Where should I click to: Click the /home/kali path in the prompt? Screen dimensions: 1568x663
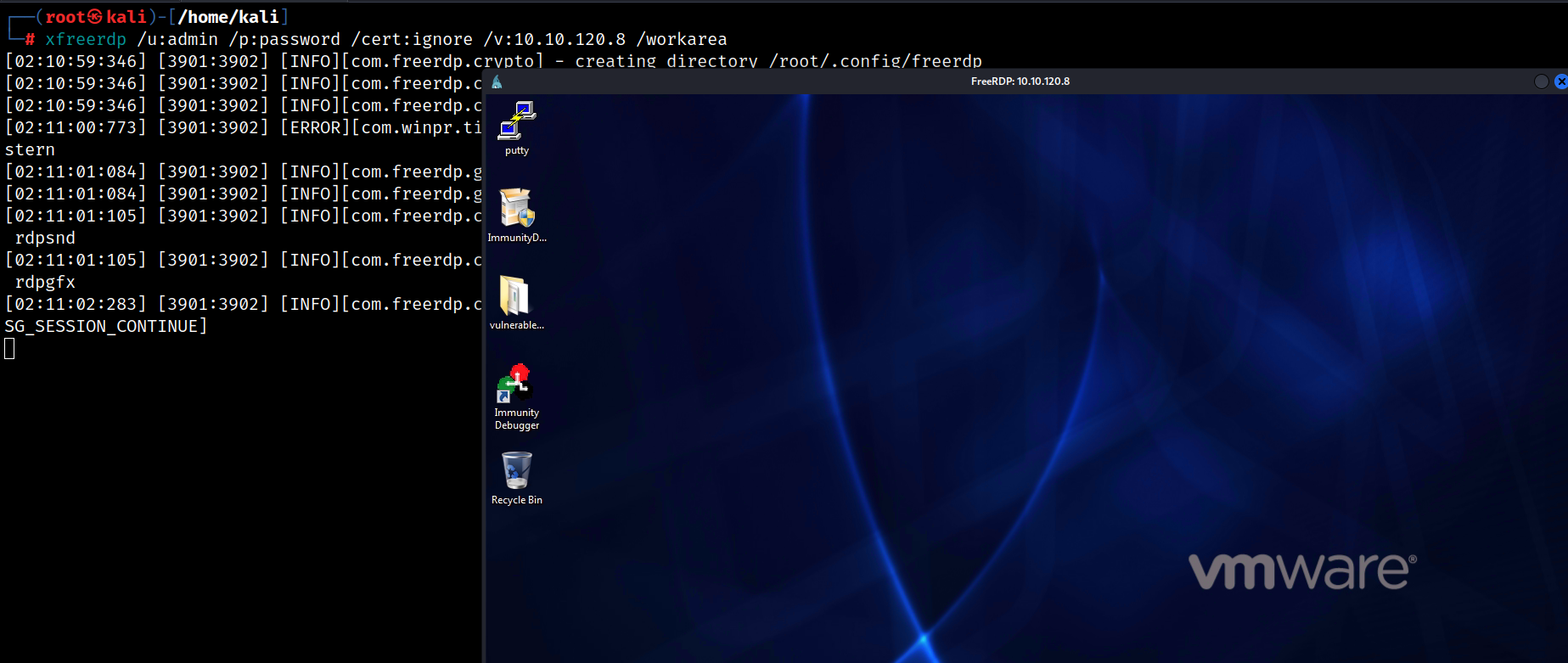pos(228,17)
